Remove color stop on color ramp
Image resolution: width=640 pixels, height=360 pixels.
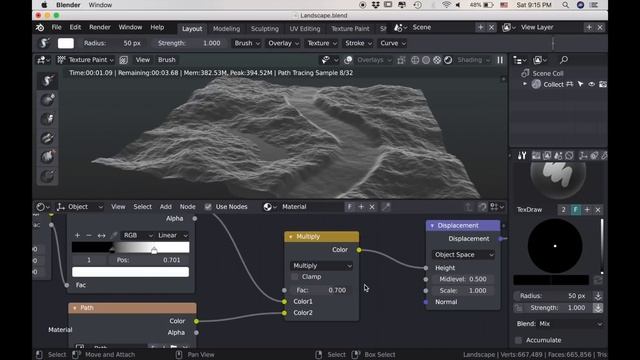89,236
